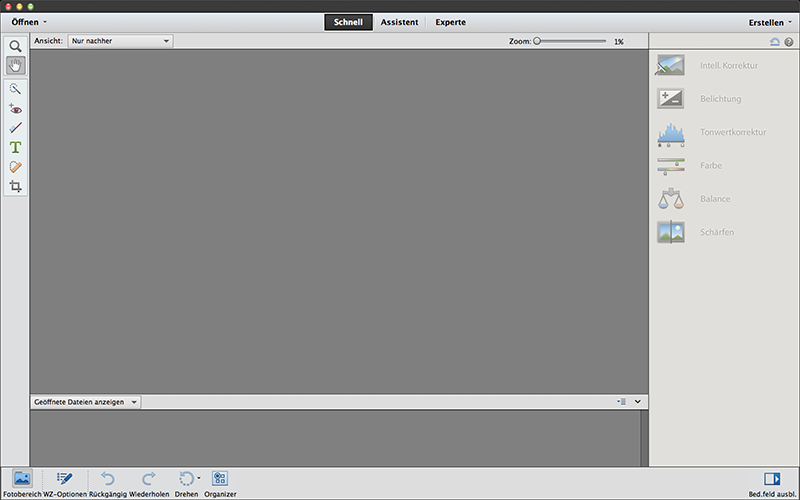
Task: Select the Zoom magnifier tool
Action: click(x=15, y=46)
